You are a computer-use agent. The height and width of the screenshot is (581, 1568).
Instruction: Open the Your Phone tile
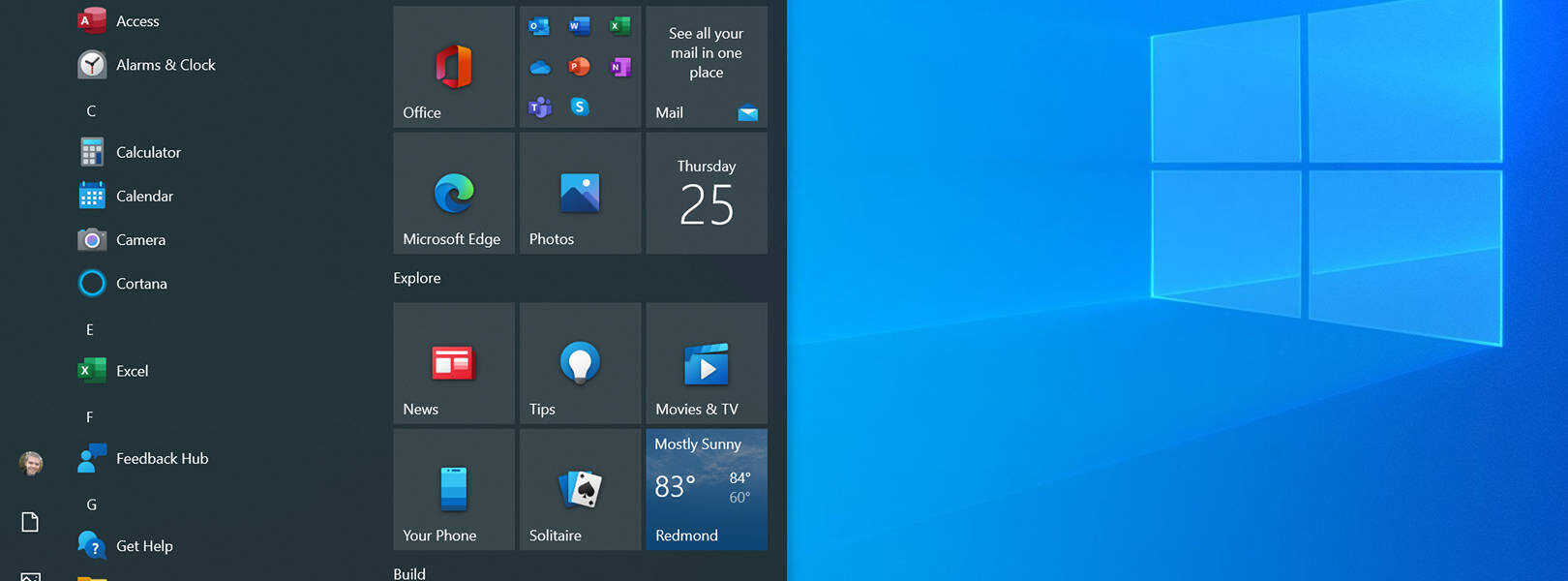point(453,489)
